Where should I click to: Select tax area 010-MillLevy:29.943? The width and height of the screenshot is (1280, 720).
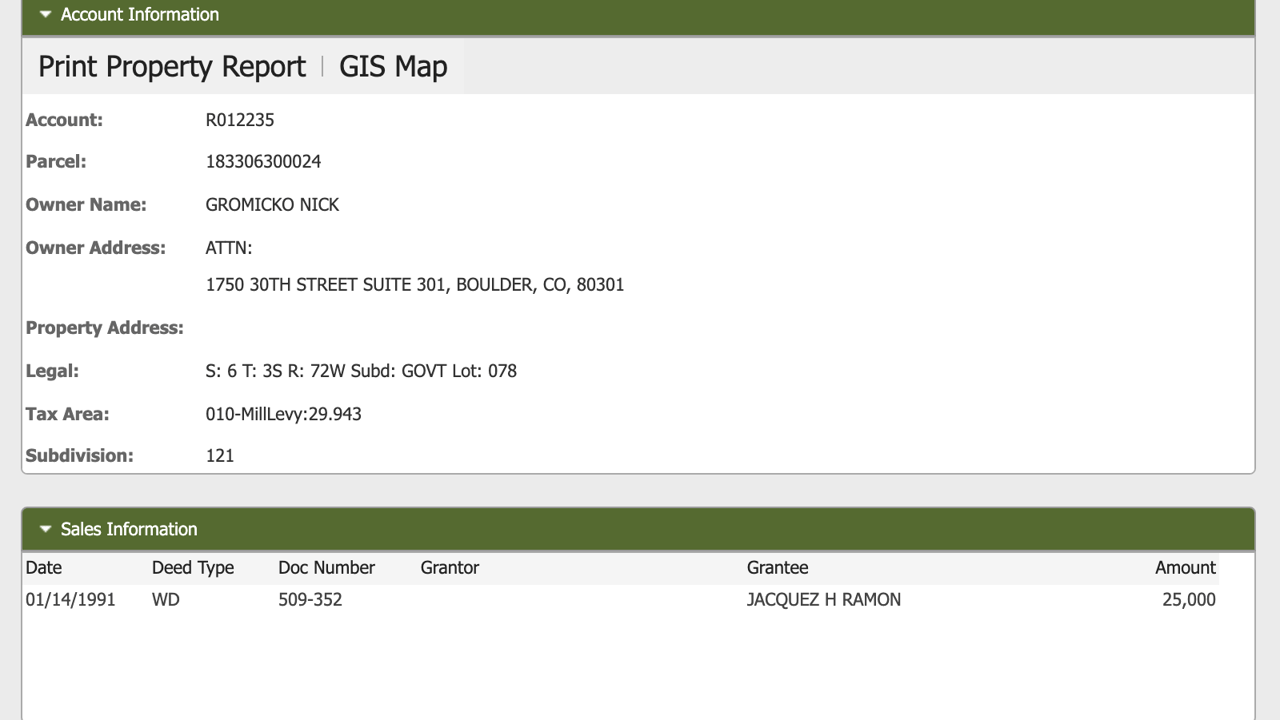pos(283,413)
